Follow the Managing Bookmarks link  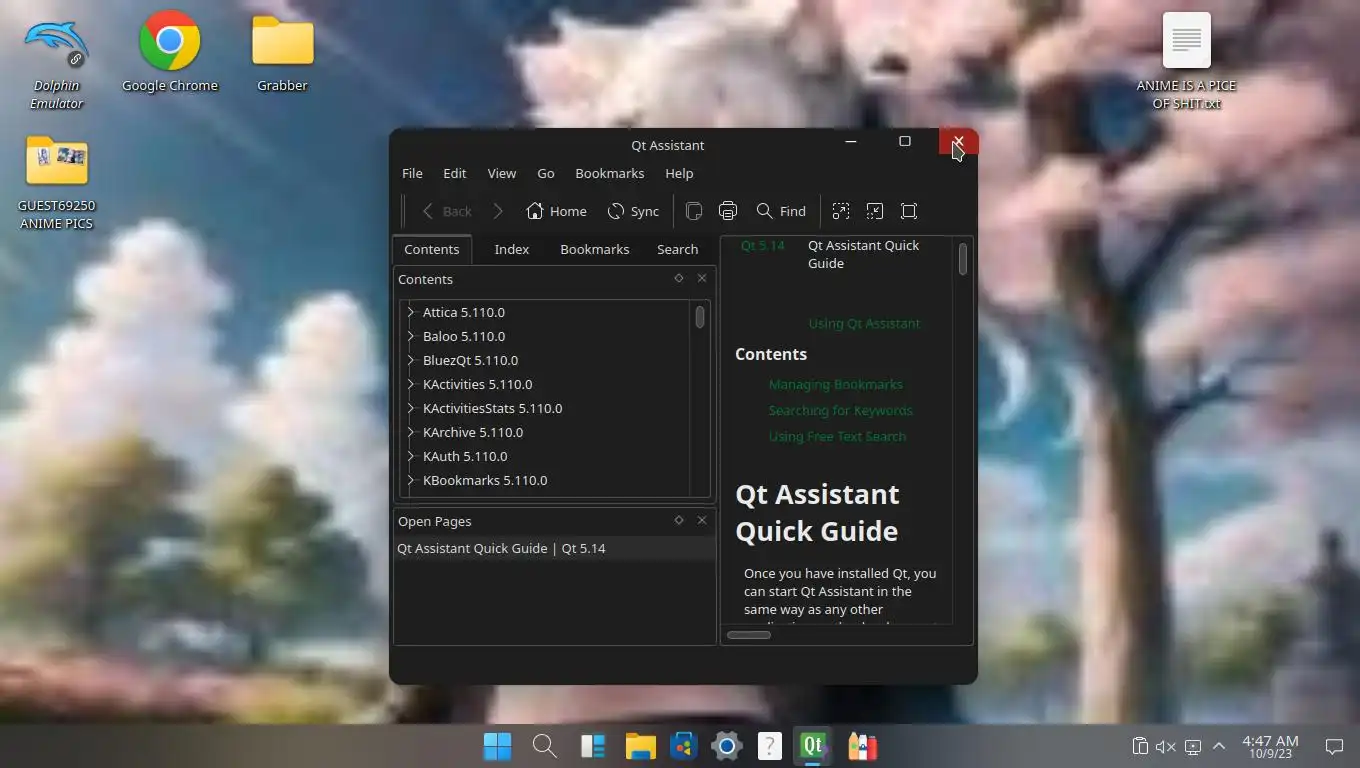(x=836, y=384)
